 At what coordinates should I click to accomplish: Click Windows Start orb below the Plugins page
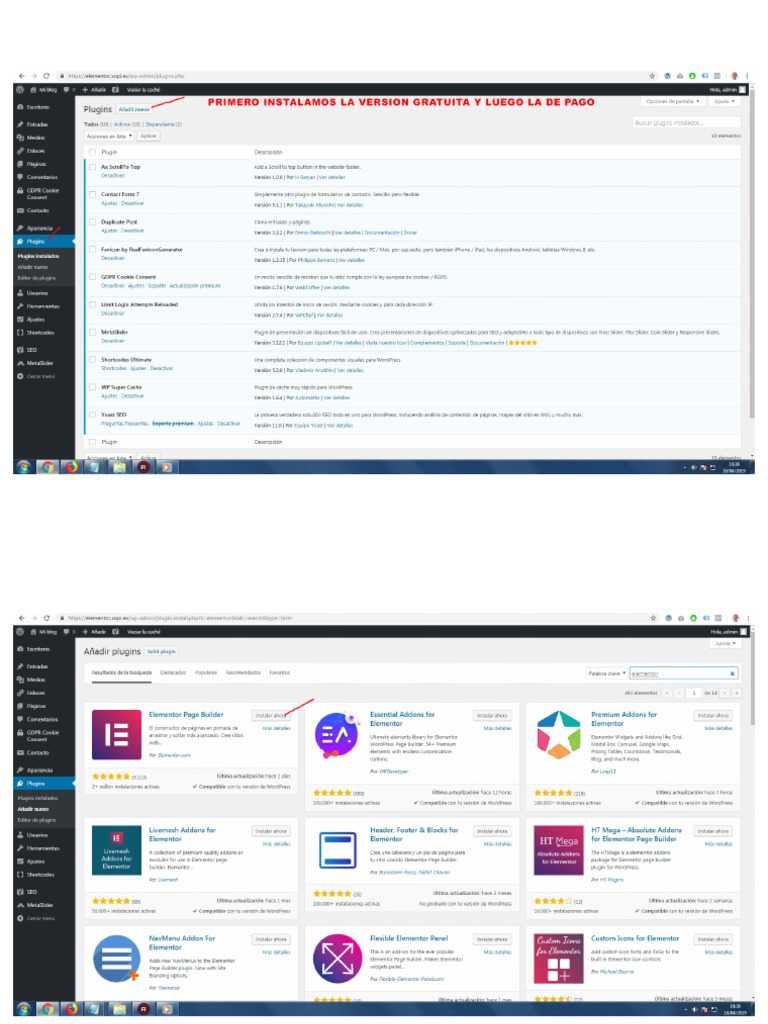click(x=24, y=467)
